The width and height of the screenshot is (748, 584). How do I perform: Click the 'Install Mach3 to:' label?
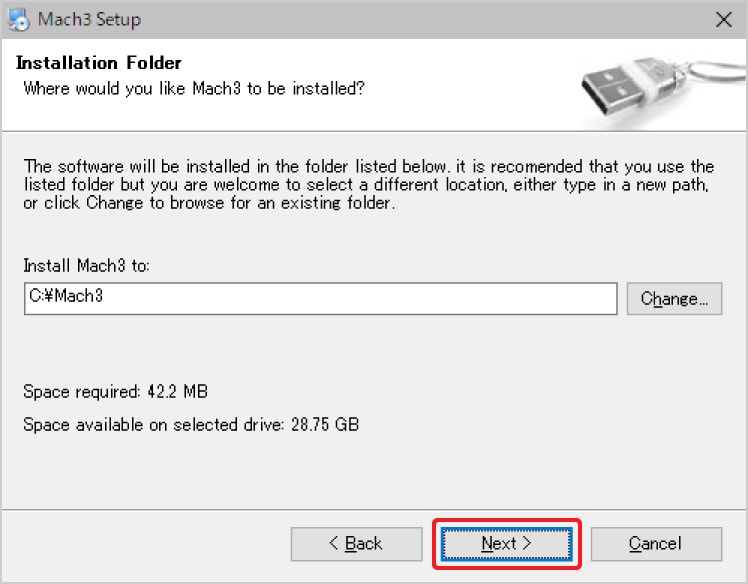86,266
